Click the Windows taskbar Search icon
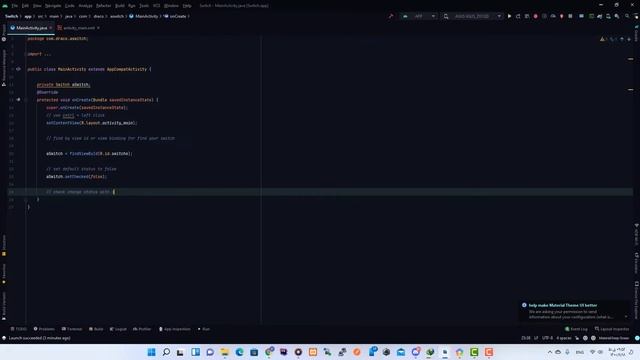640x360 pixels. click(166, 352)
